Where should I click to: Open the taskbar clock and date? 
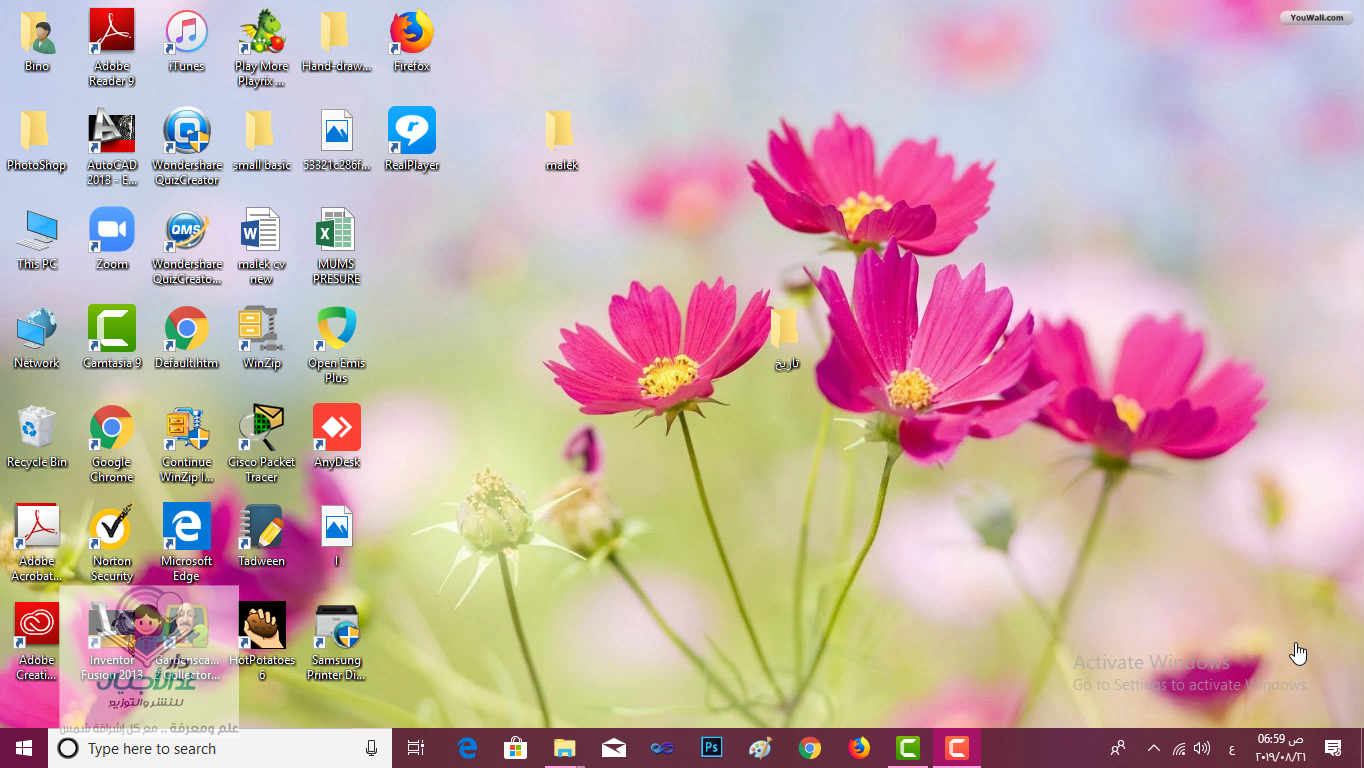(1279, 748)
